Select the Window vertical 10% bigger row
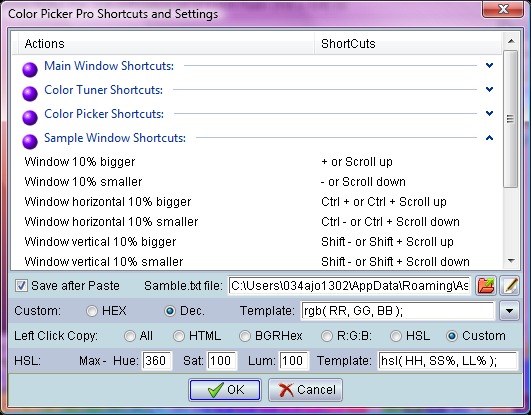The image size is (531, 415). [x=257, y=242]
